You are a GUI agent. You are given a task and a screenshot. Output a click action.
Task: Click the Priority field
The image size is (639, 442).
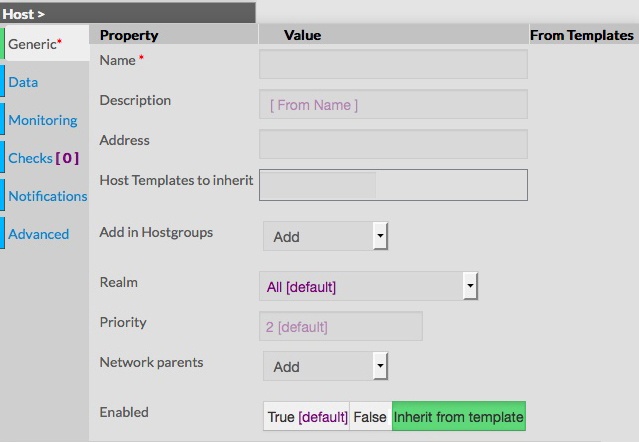[340, 326]
